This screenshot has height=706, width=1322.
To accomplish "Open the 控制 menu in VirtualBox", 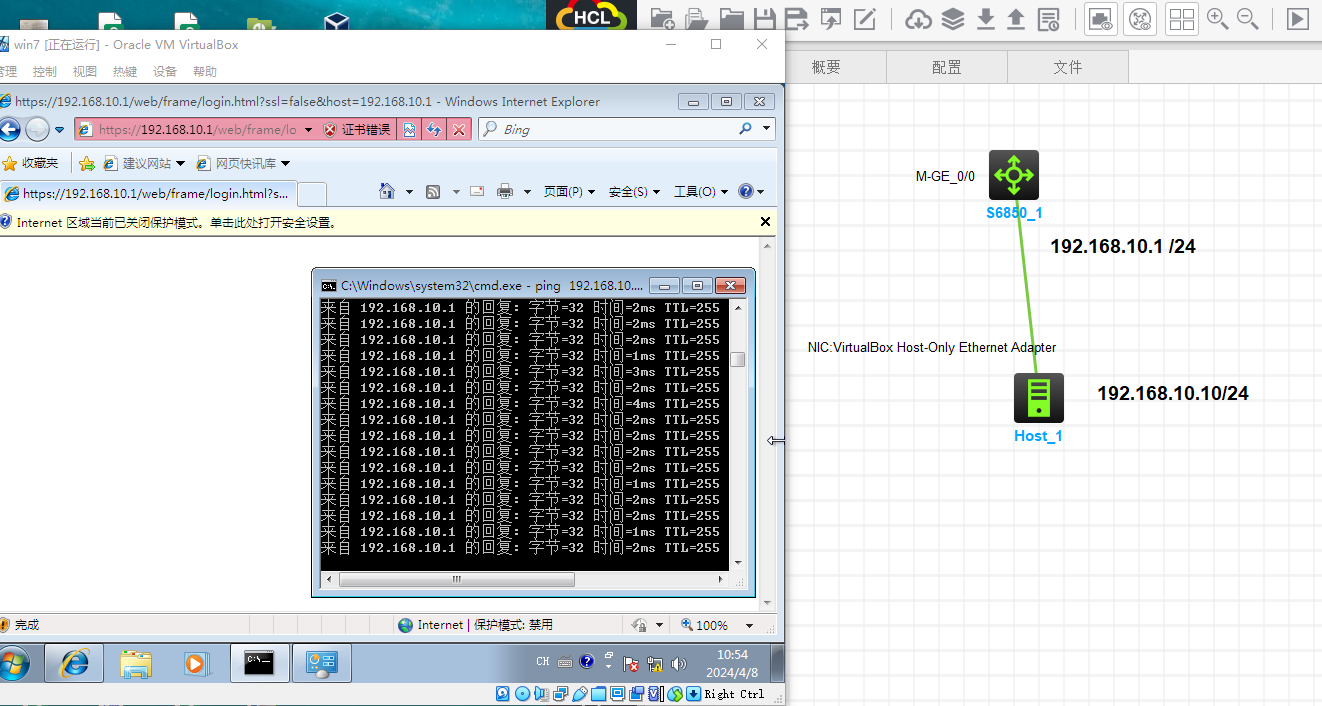I will pyautogui.click(x=44, y=72).
